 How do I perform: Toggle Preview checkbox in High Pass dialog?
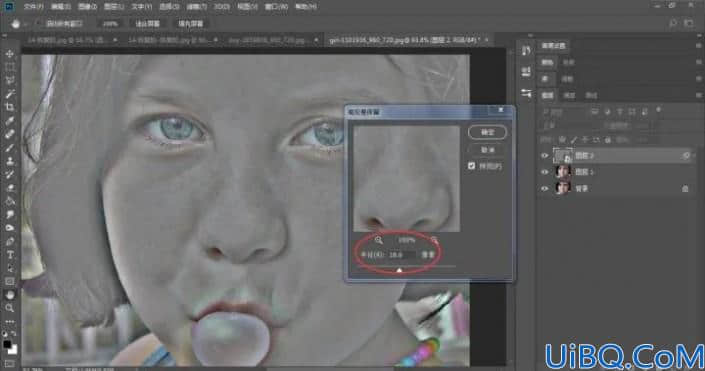click(x=471, y=166)
